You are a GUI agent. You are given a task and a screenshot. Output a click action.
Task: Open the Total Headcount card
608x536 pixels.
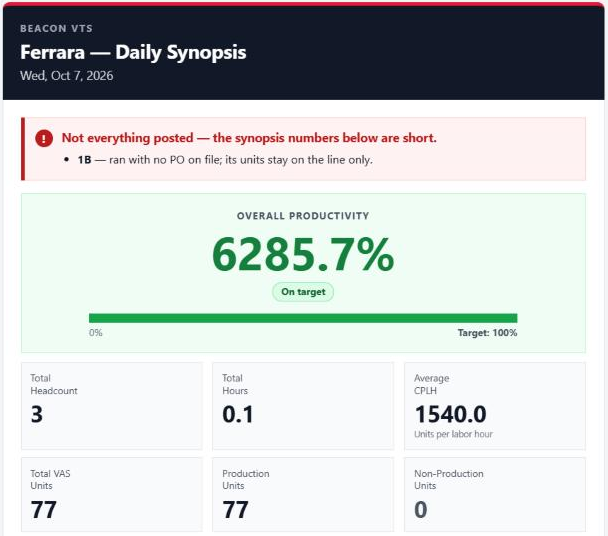[112, 406]
